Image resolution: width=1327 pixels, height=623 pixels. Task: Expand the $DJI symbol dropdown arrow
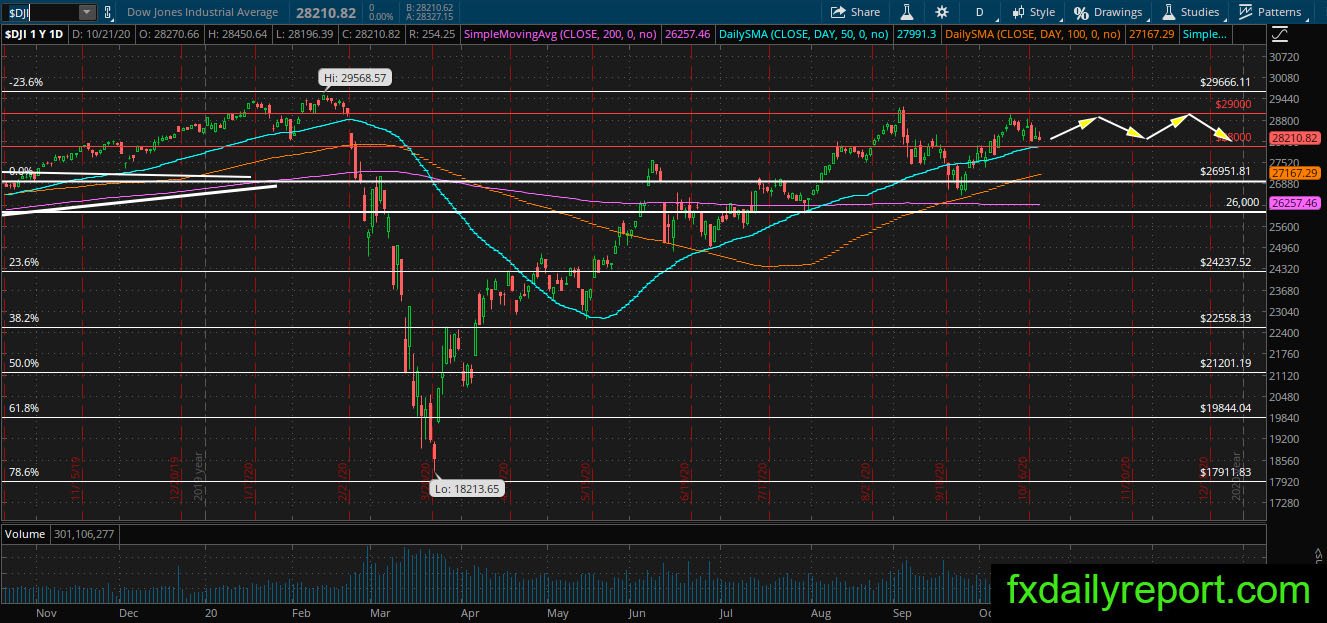pyautogui.click(x=87, y=12)
